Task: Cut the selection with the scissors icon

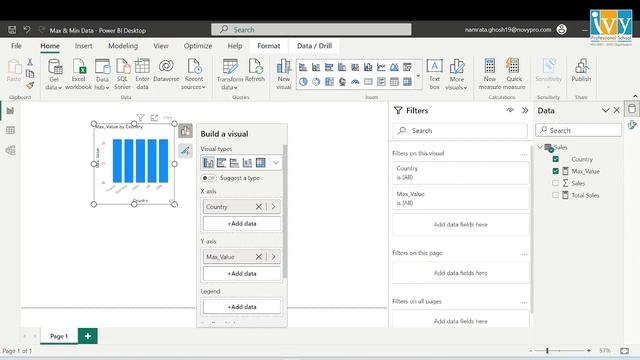Action: 30,62
